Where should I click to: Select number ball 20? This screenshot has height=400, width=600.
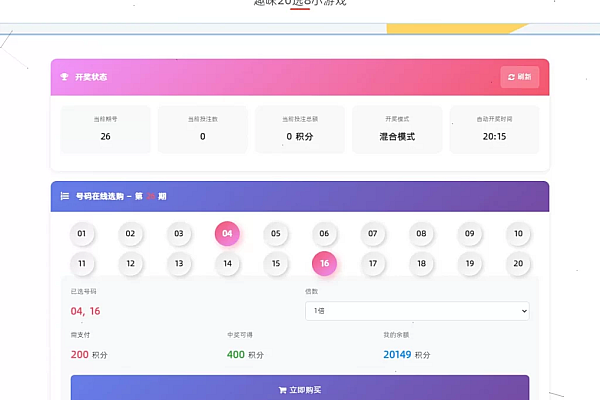(x=518, y=263)
